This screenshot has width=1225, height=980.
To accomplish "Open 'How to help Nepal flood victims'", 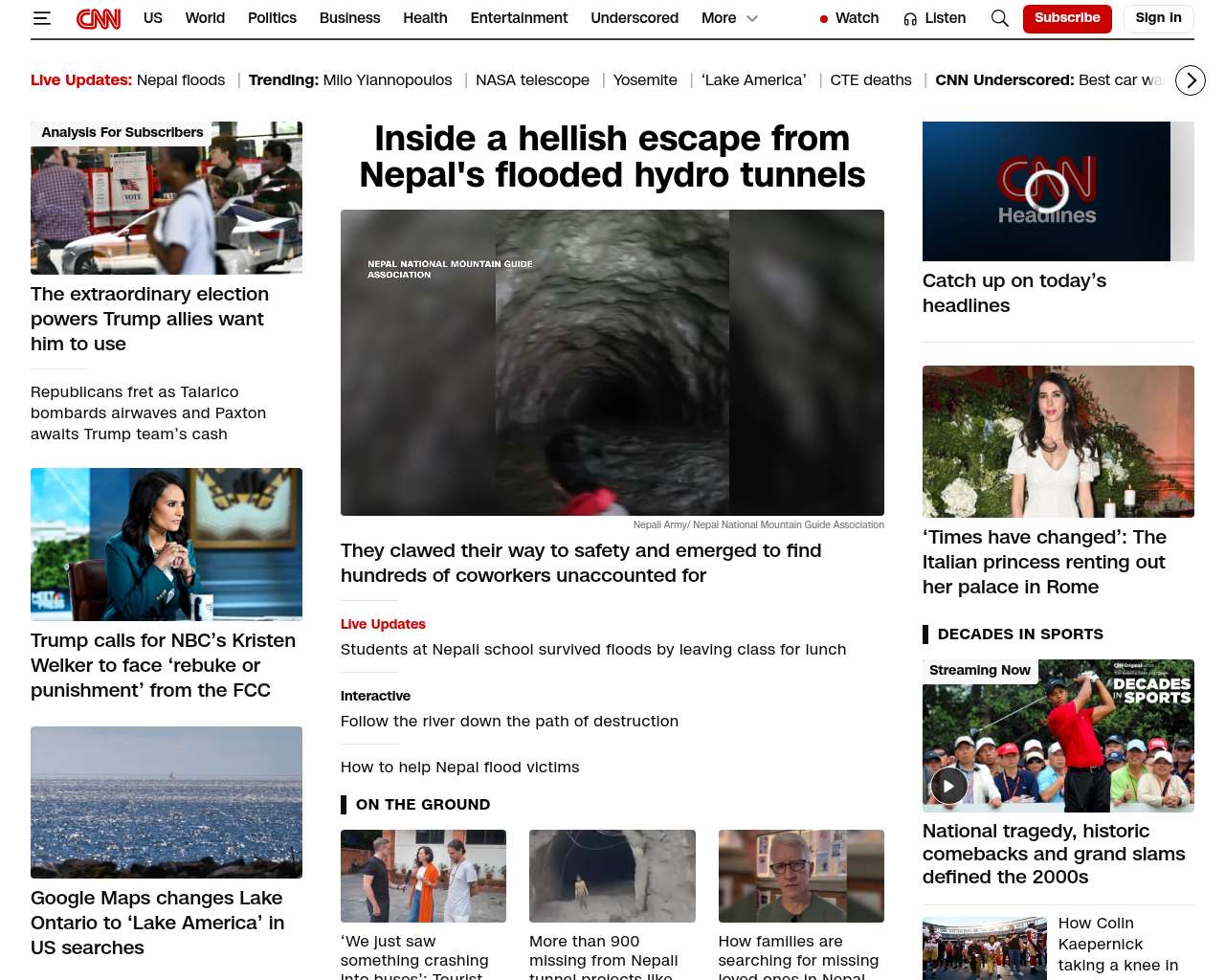I will [x=459, y=768].
